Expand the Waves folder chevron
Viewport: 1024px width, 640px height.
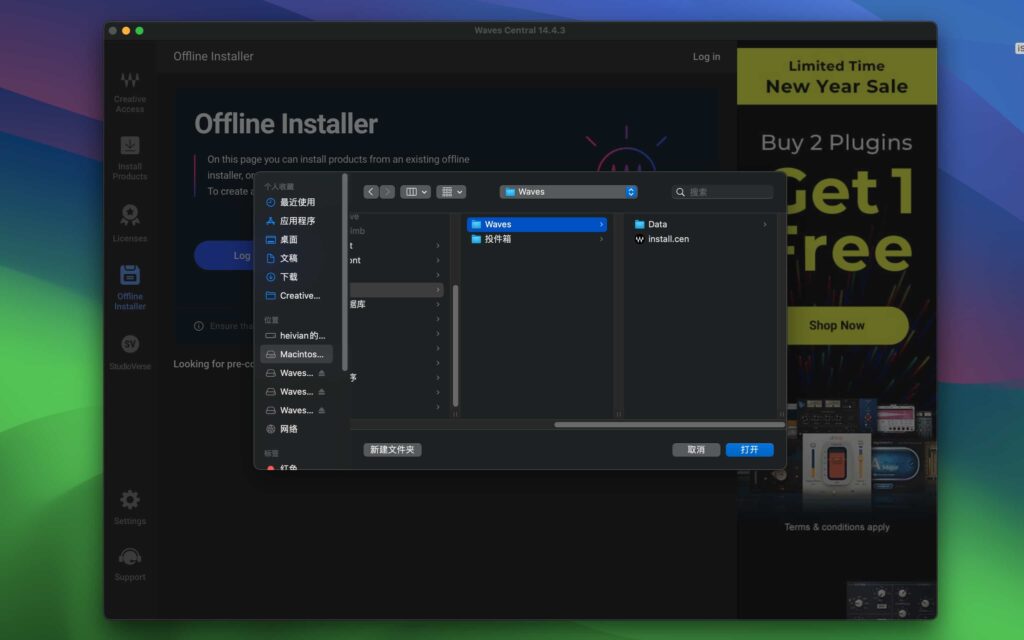[x=601, y=224]
